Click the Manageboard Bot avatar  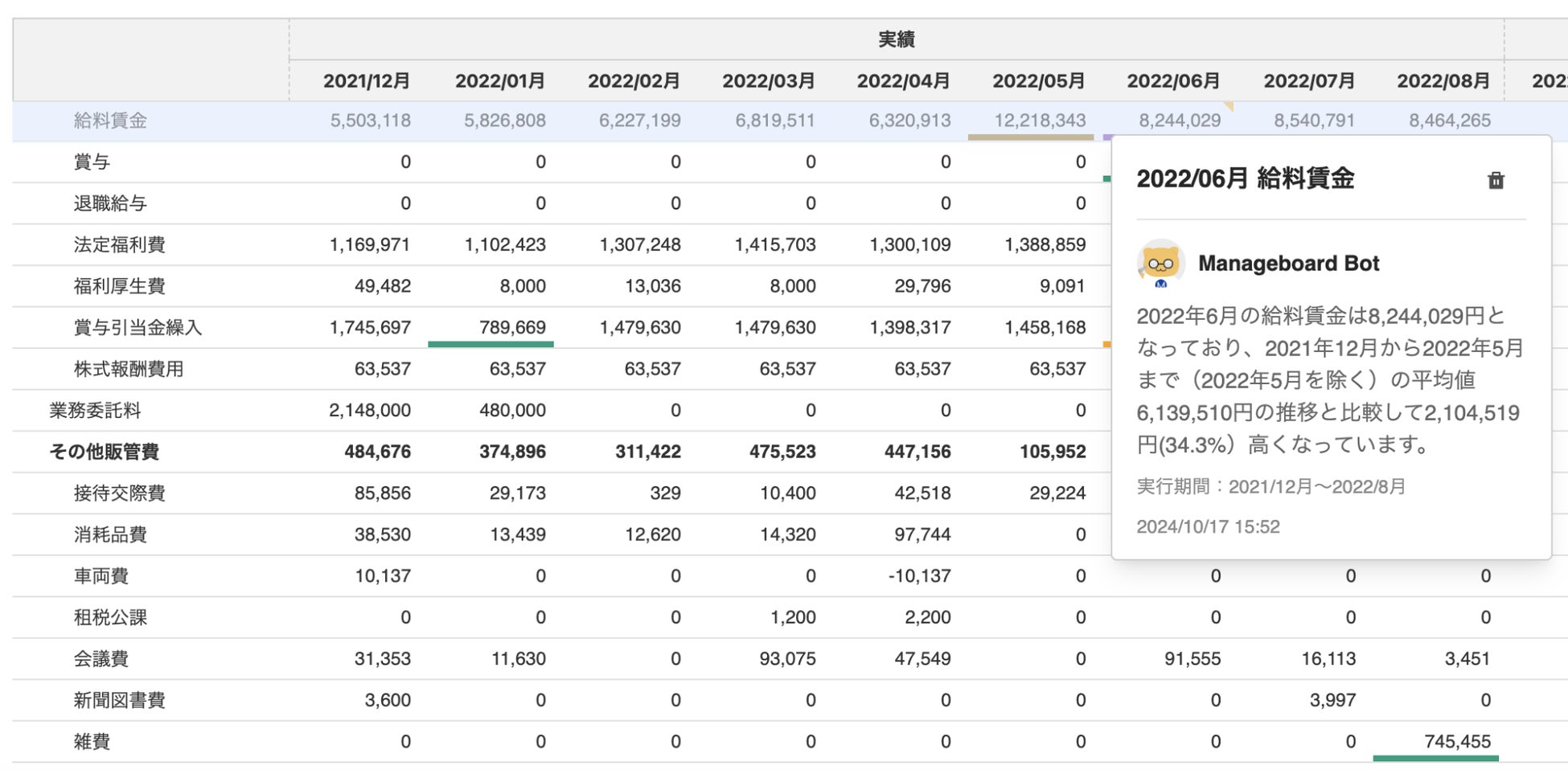tap(1160, 263)
